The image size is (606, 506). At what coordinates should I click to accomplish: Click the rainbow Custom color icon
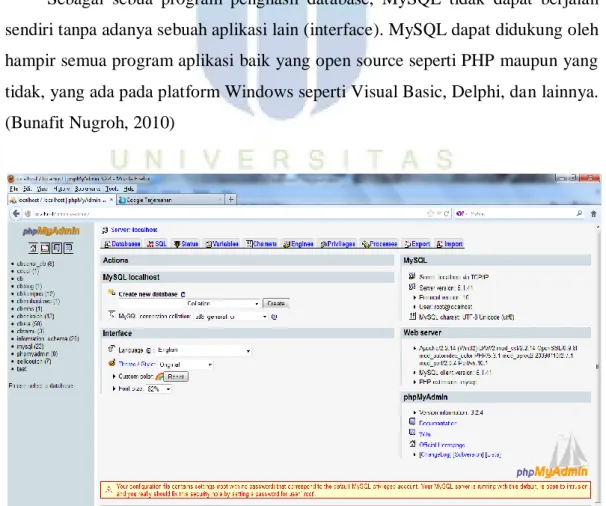tap(159, 376)
